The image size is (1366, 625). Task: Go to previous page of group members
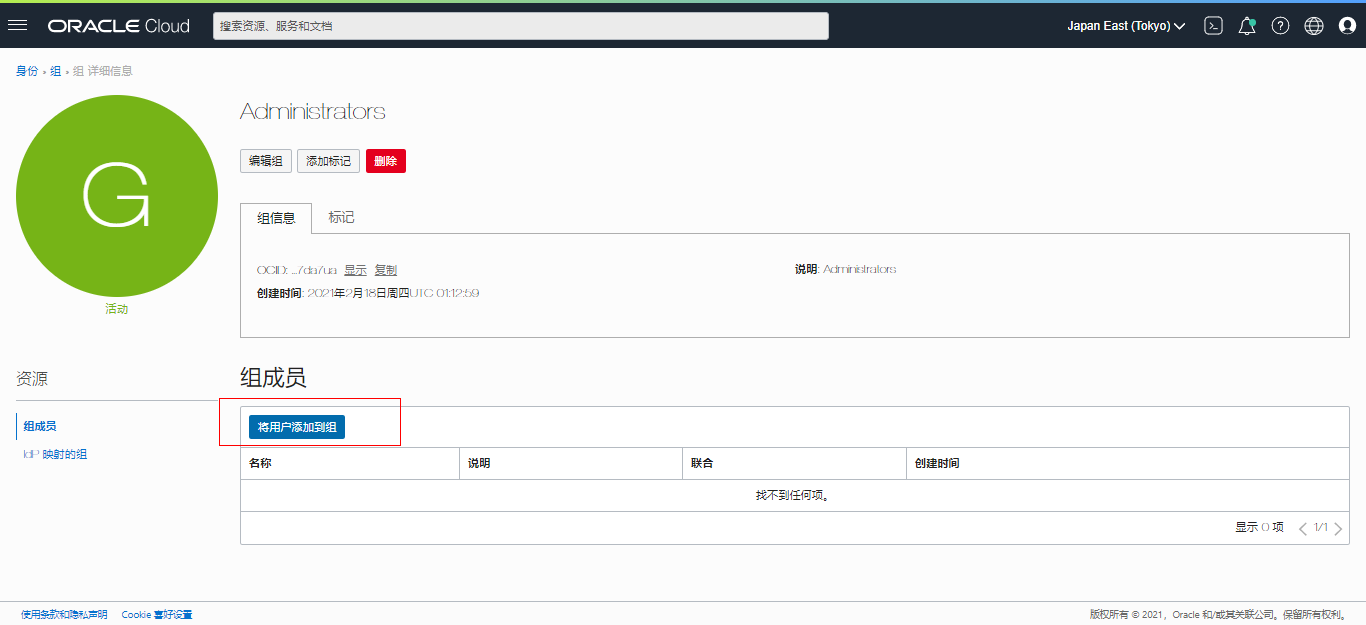tap(1302, 528)
